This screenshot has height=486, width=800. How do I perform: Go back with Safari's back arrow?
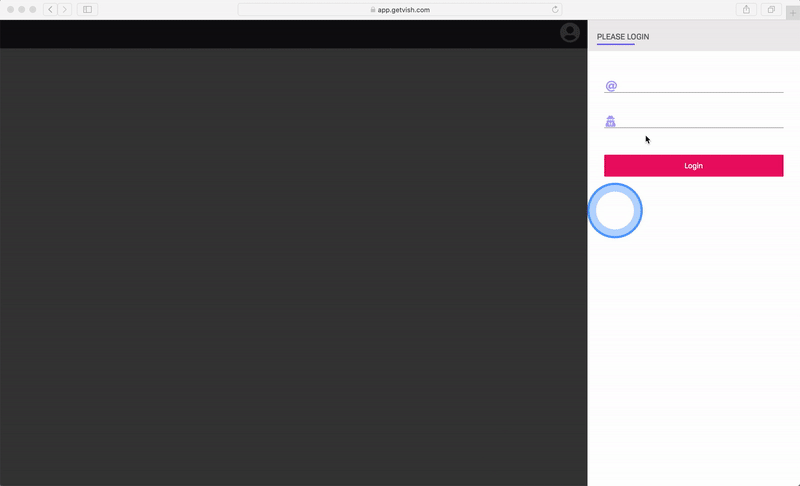click(50, 9)
